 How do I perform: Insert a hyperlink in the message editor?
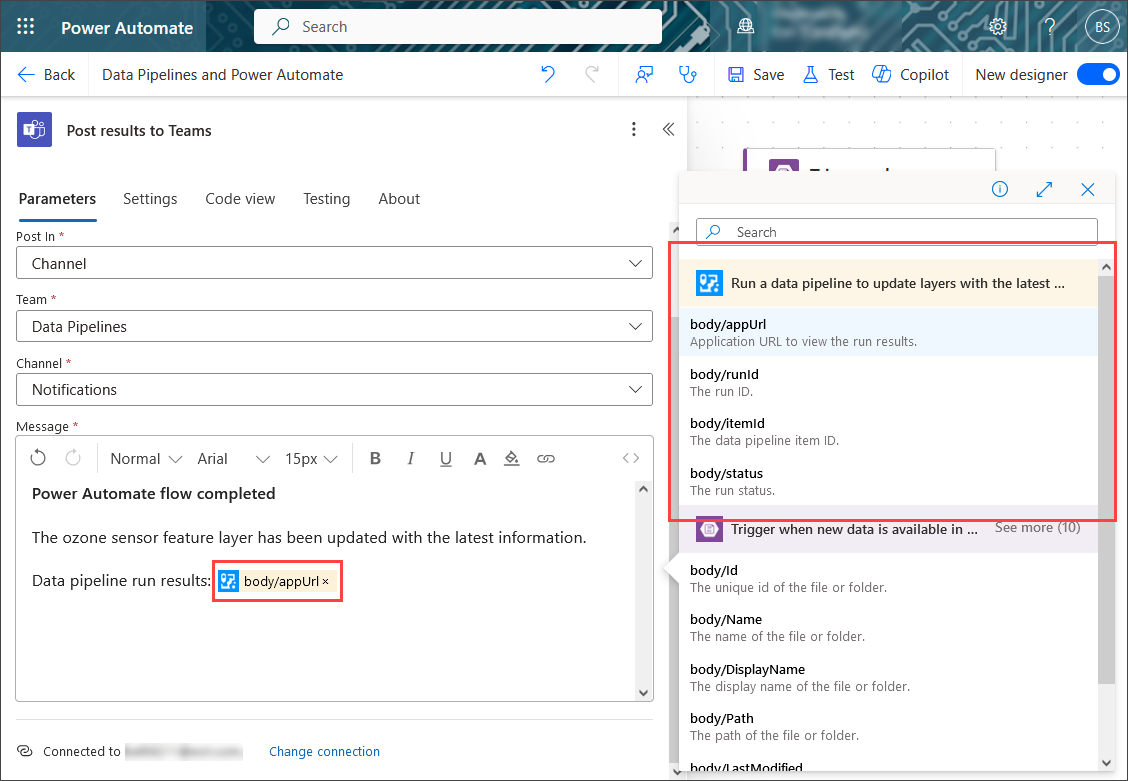[546, 458]
